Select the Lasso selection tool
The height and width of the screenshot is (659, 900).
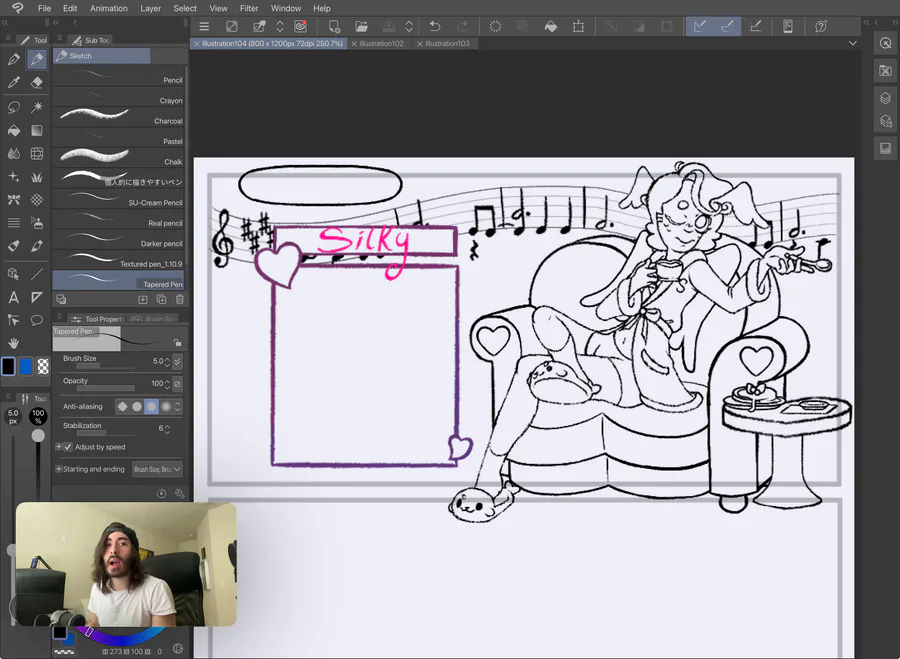coord(14,107)
